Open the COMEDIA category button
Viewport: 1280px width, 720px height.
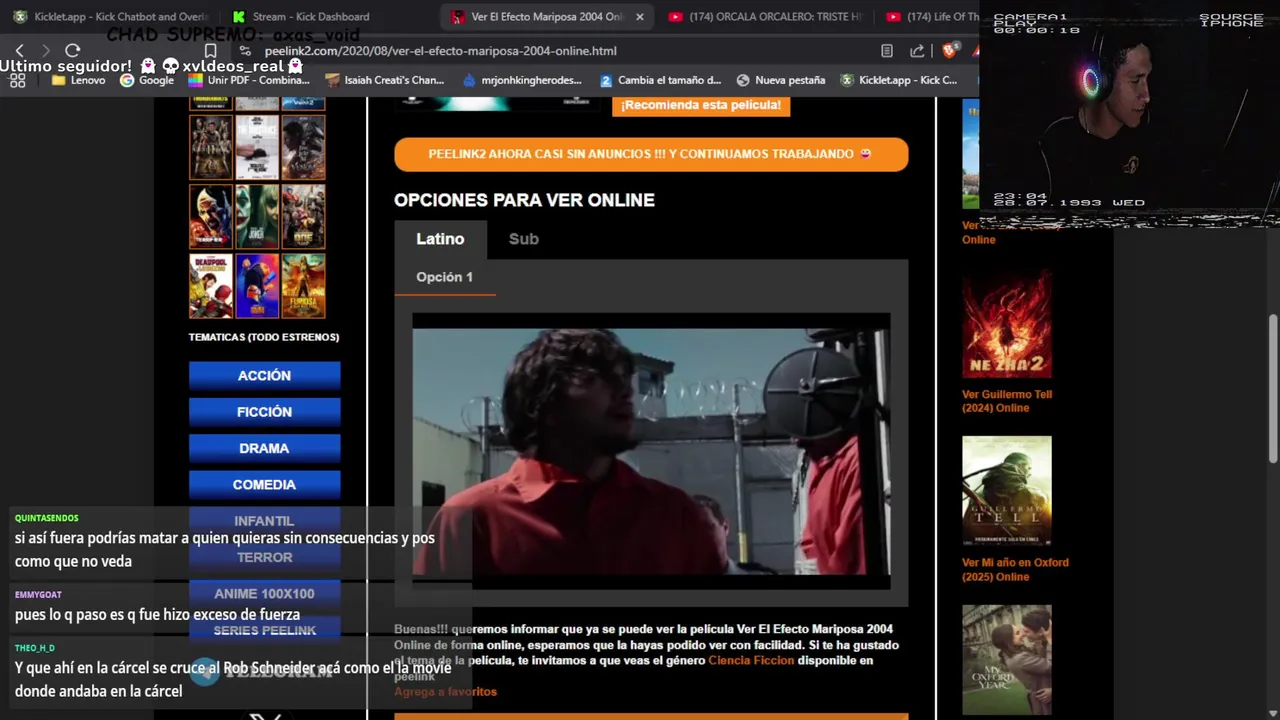tap(264, 484)
